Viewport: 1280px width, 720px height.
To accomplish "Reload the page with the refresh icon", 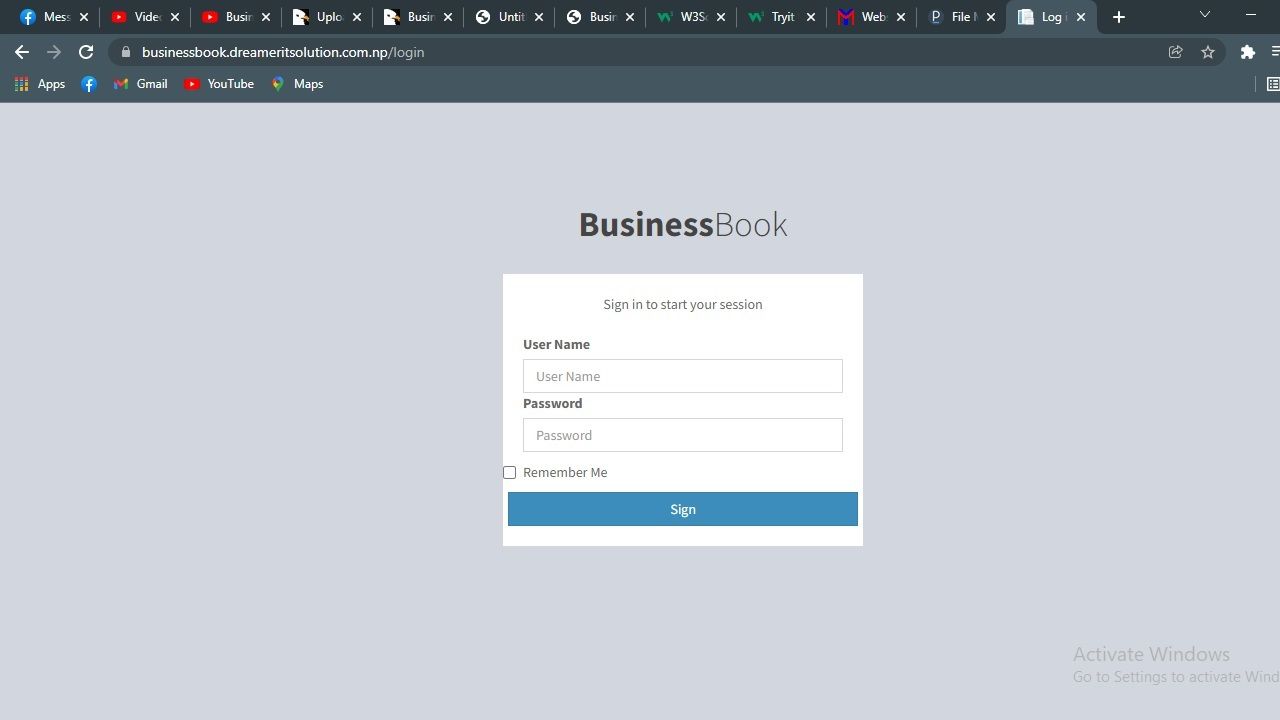I will (x=86, y=52).
